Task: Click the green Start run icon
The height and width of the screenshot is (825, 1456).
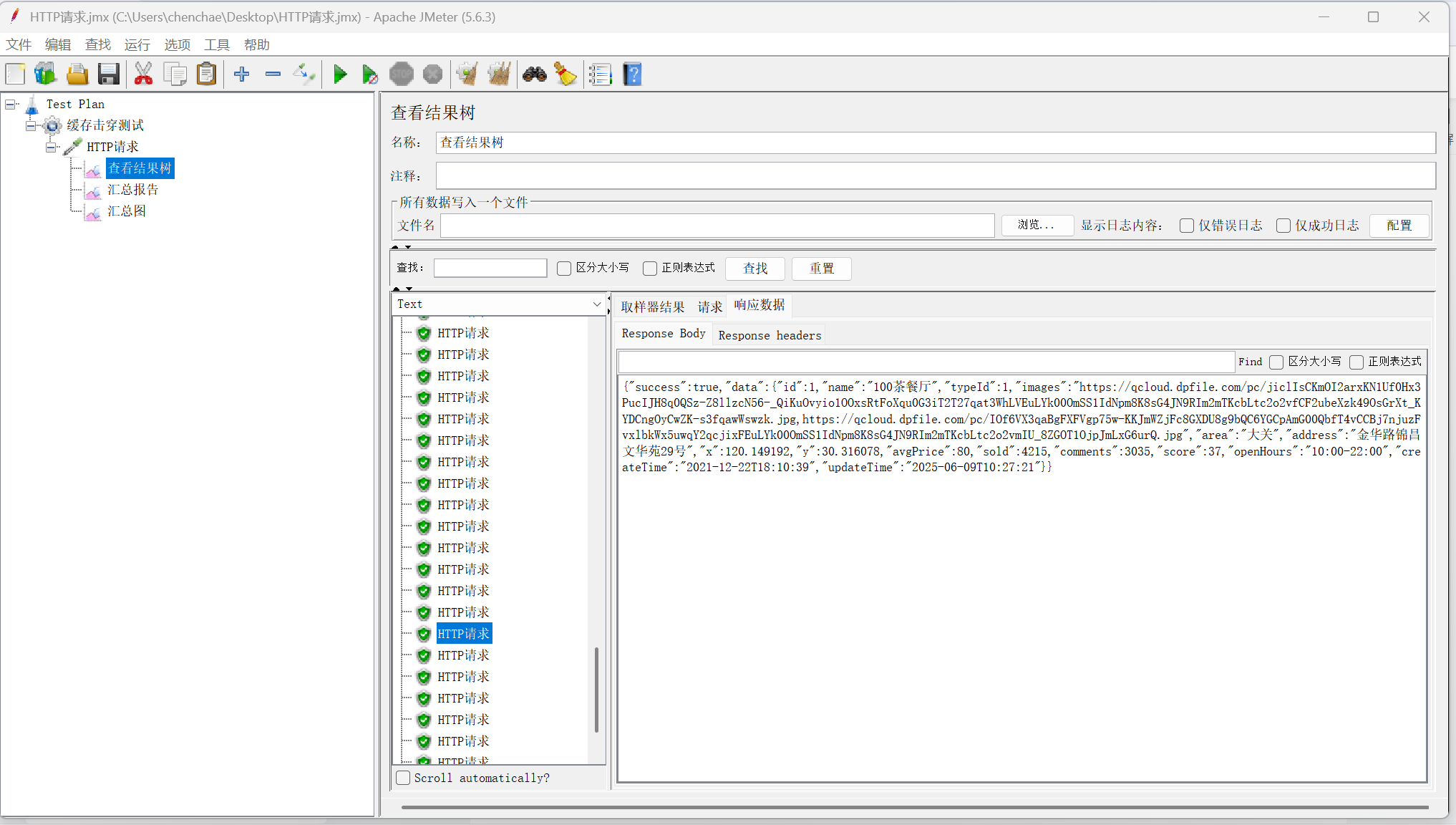Action: click(x=340, y=74)
